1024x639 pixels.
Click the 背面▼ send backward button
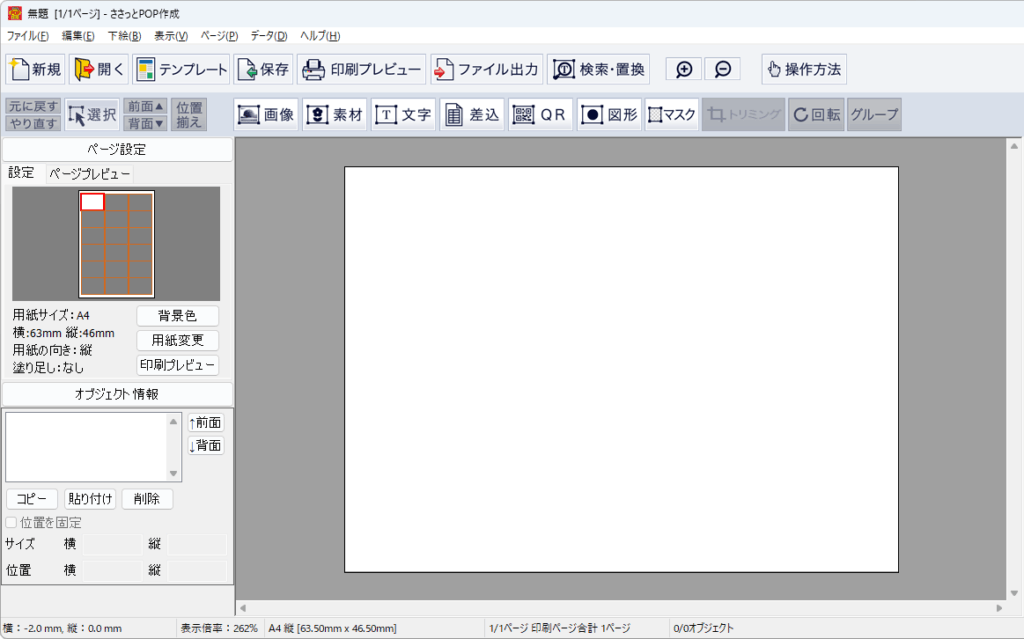(x=145, y=124)
